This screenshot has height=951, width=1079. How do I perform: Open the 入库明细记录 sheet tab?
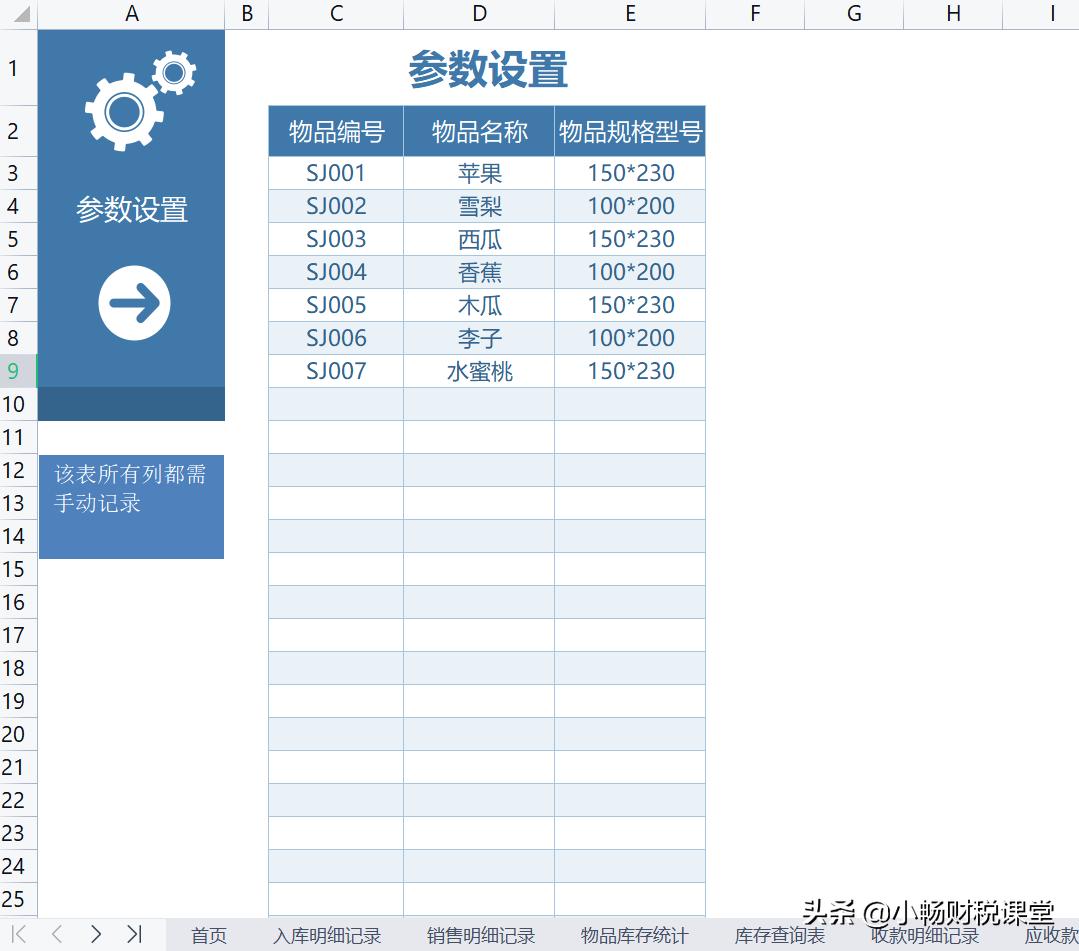[x=328, y=936]
